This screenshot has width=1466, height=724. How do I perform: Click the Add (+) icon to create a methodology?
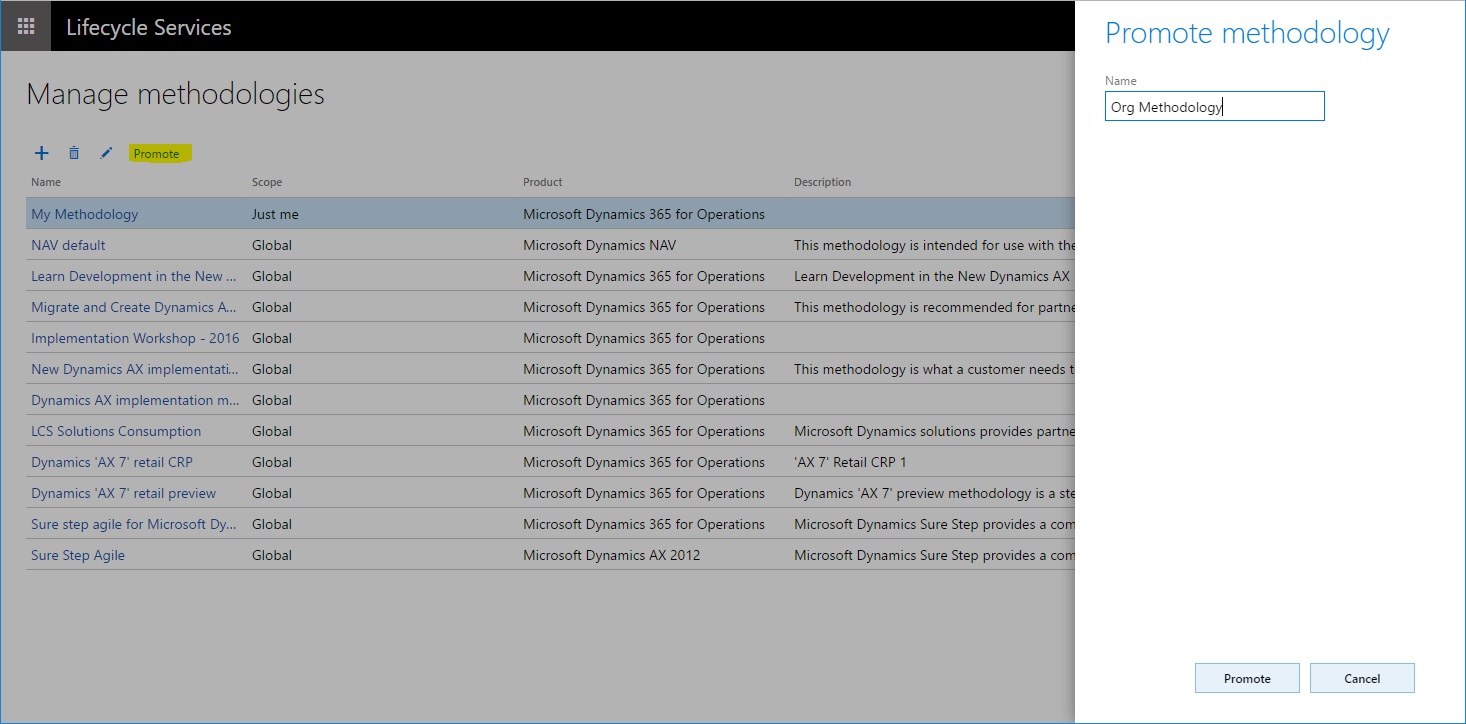(41, 153)
